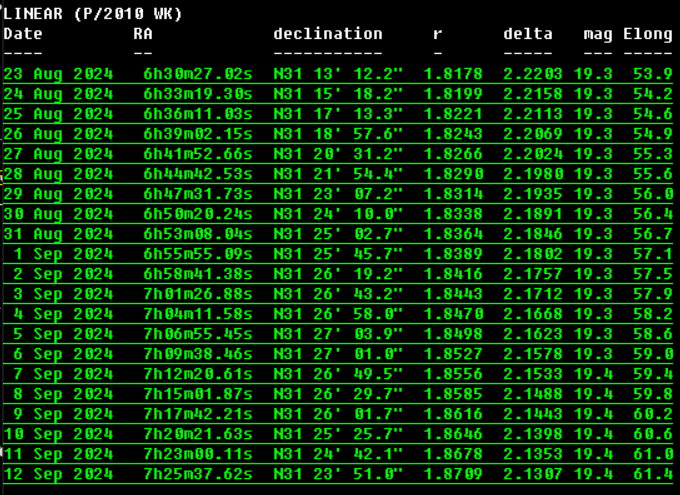Click the LINEAR (P/2010 WK) title
Screen dimensions: 680x495
[93, 15]
